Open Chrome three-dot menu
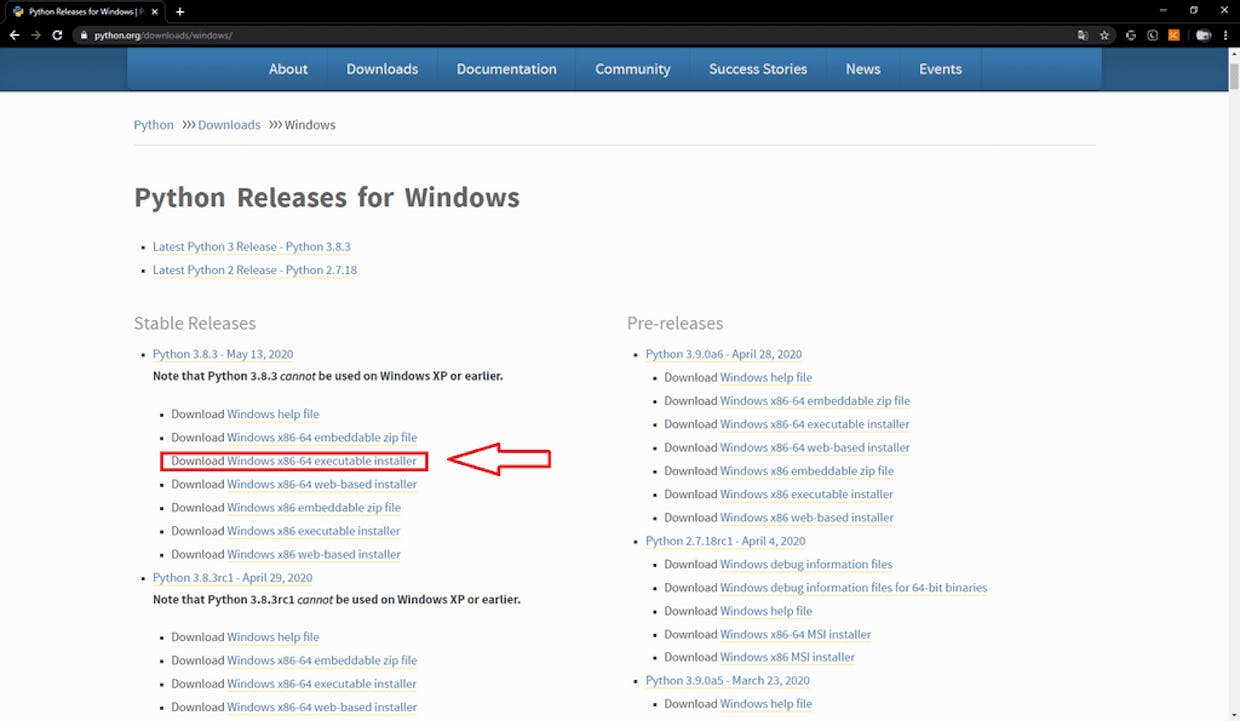Viewport: 1240px width, 721px height. (1226, 35)
